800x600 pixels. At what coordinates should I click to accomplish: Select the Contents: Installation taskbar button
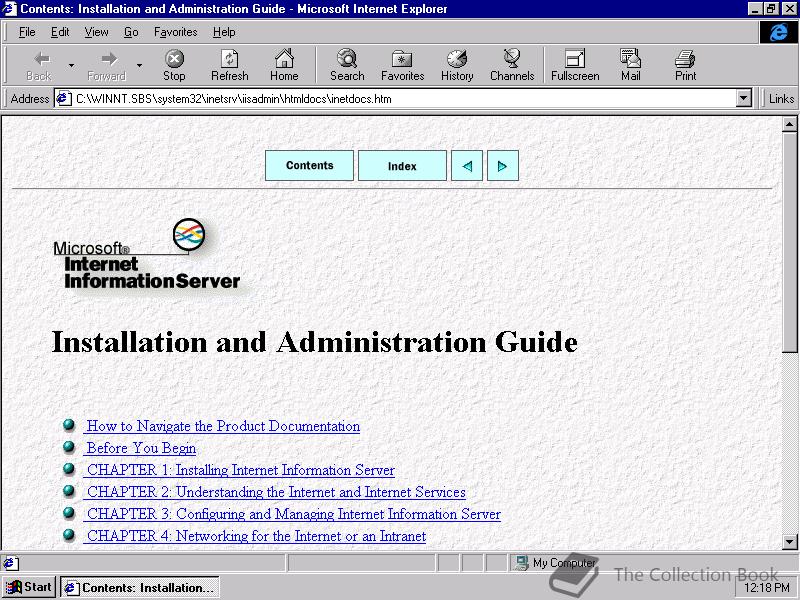coord(140,588)
